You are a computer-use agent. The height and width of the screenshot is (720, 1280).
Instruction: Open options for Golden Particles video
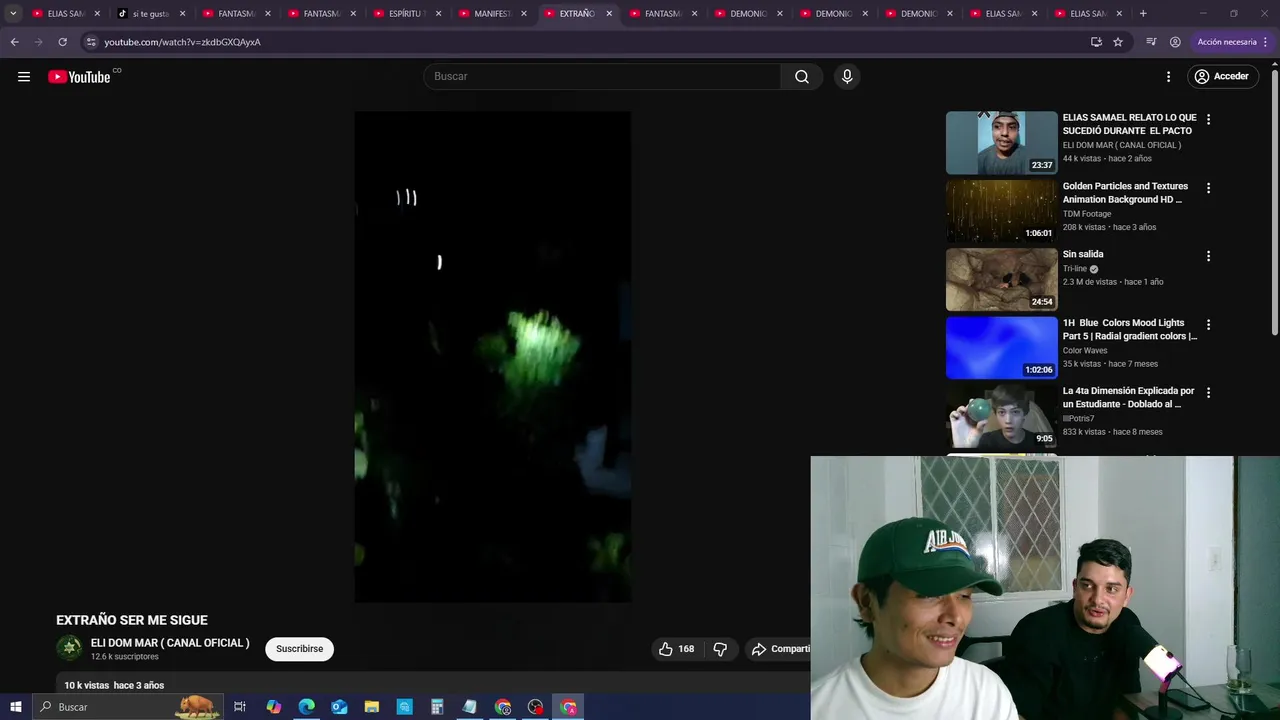[x=1208, y=188]
